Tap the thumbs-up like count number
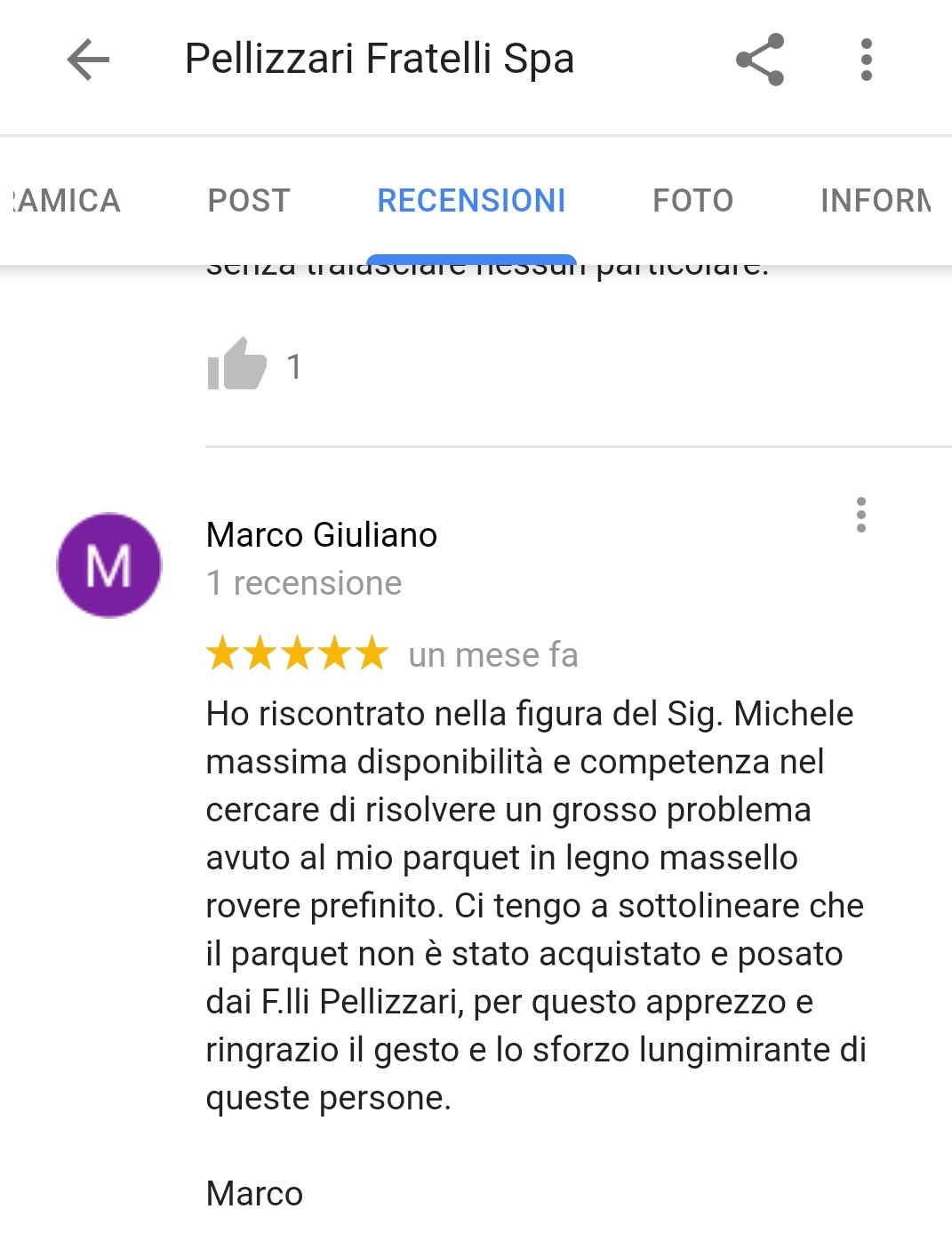 click(x=294, y=366)
